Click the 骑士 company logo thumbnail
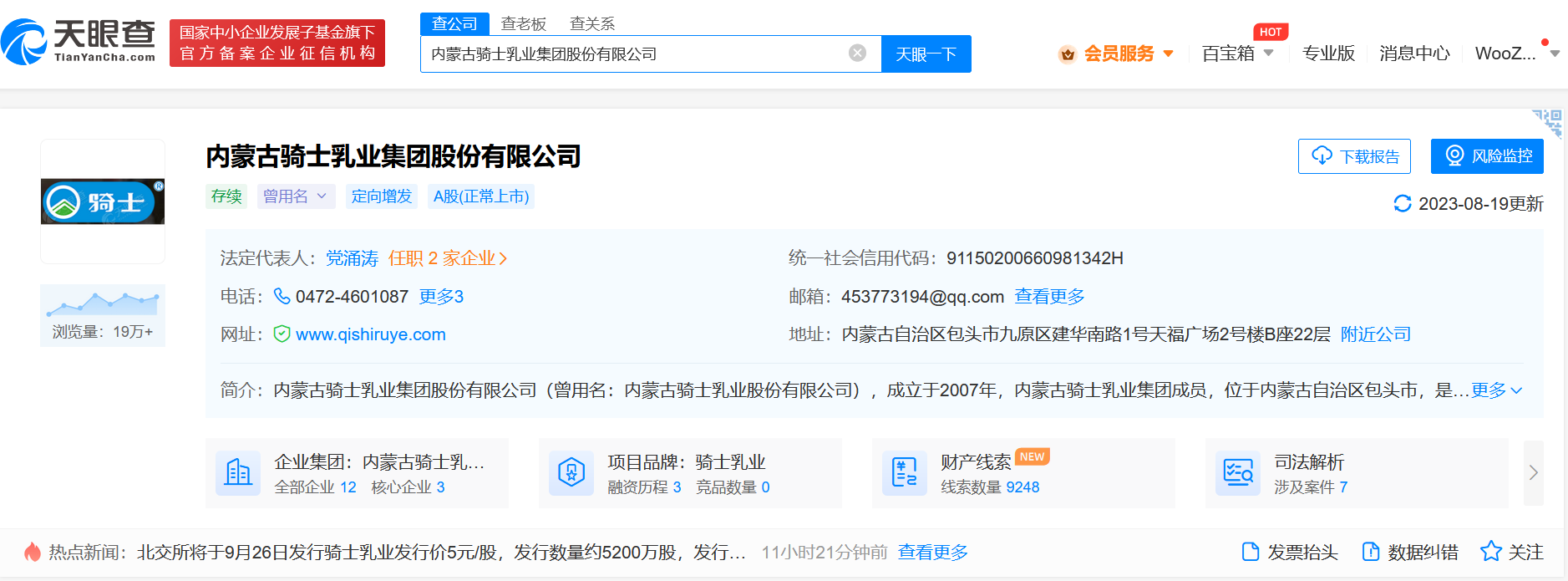The image size is (1568, 581). click(103, 201)
